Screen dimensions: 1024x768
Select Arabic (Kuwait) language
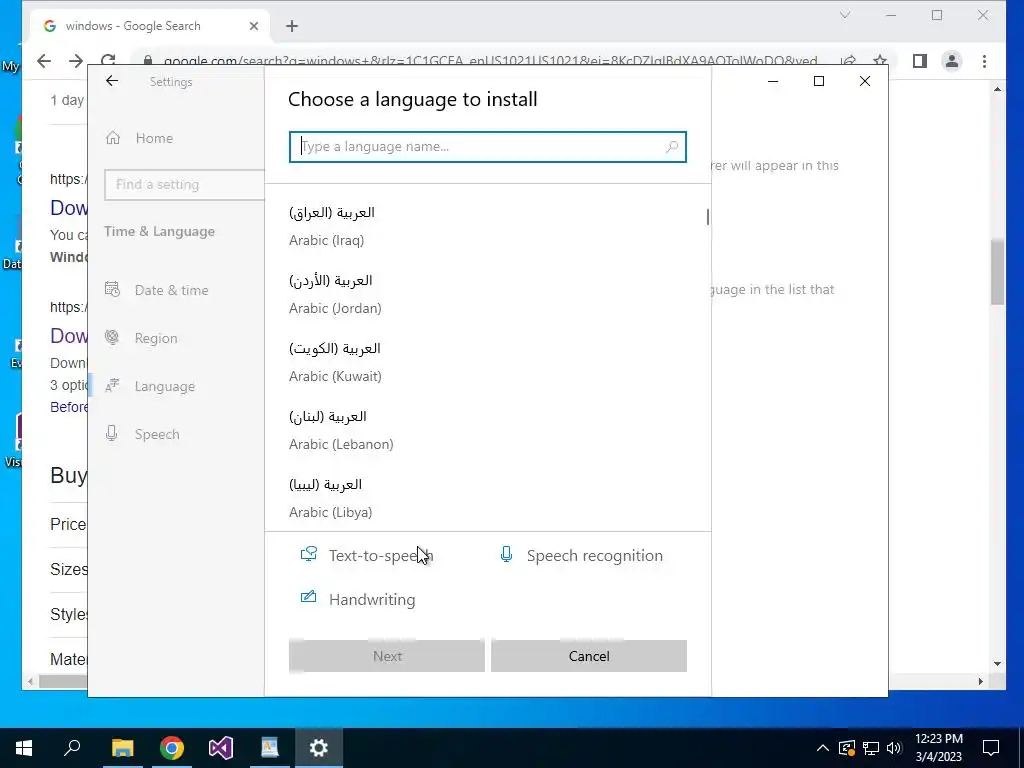486,362
